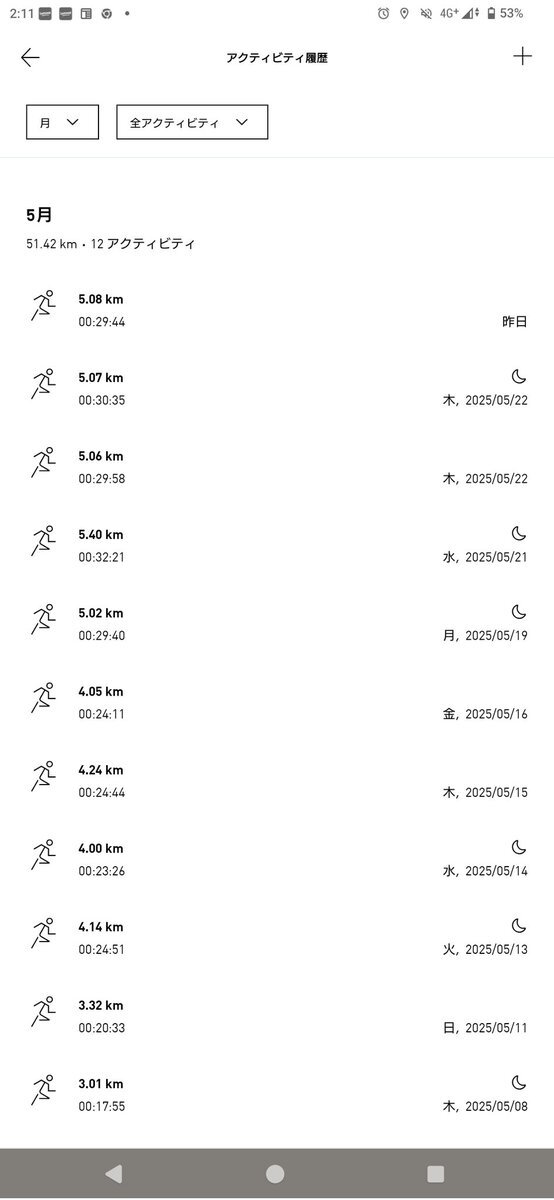Tap moon icon above 水, 2025/05/21
Image resolution: width=554 pixels, height=1200 pixels.
pos(518,533)
